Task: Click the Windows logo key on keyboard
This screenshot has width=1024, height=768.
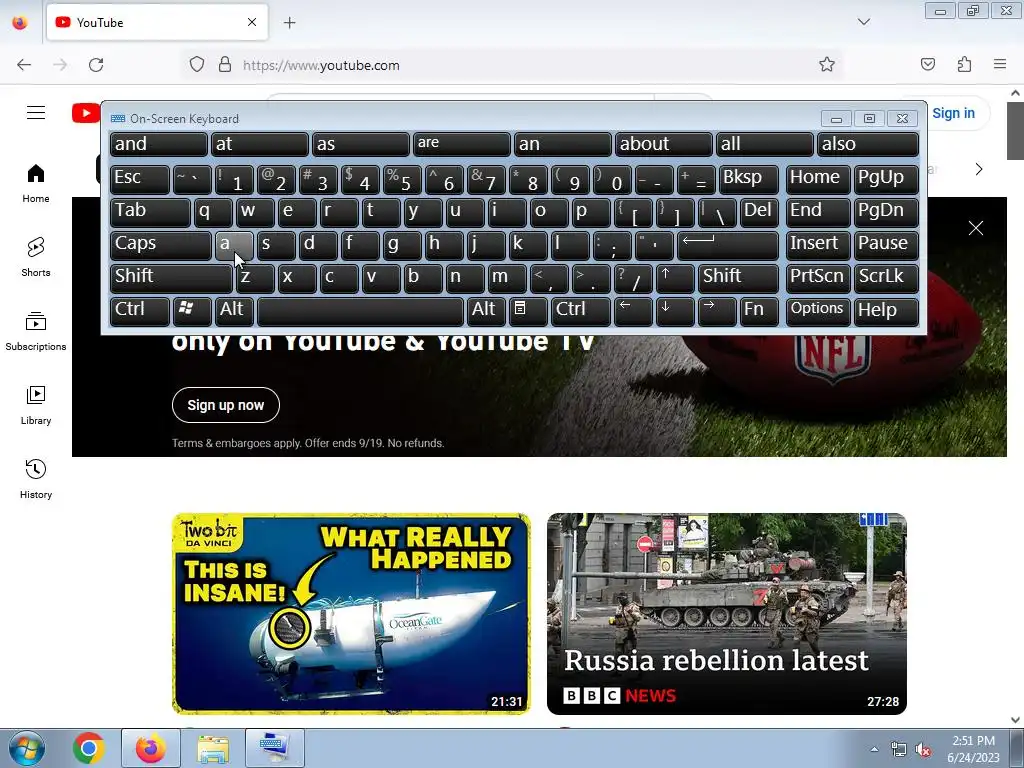Action: pyautogui.click(x=192, y=310)
